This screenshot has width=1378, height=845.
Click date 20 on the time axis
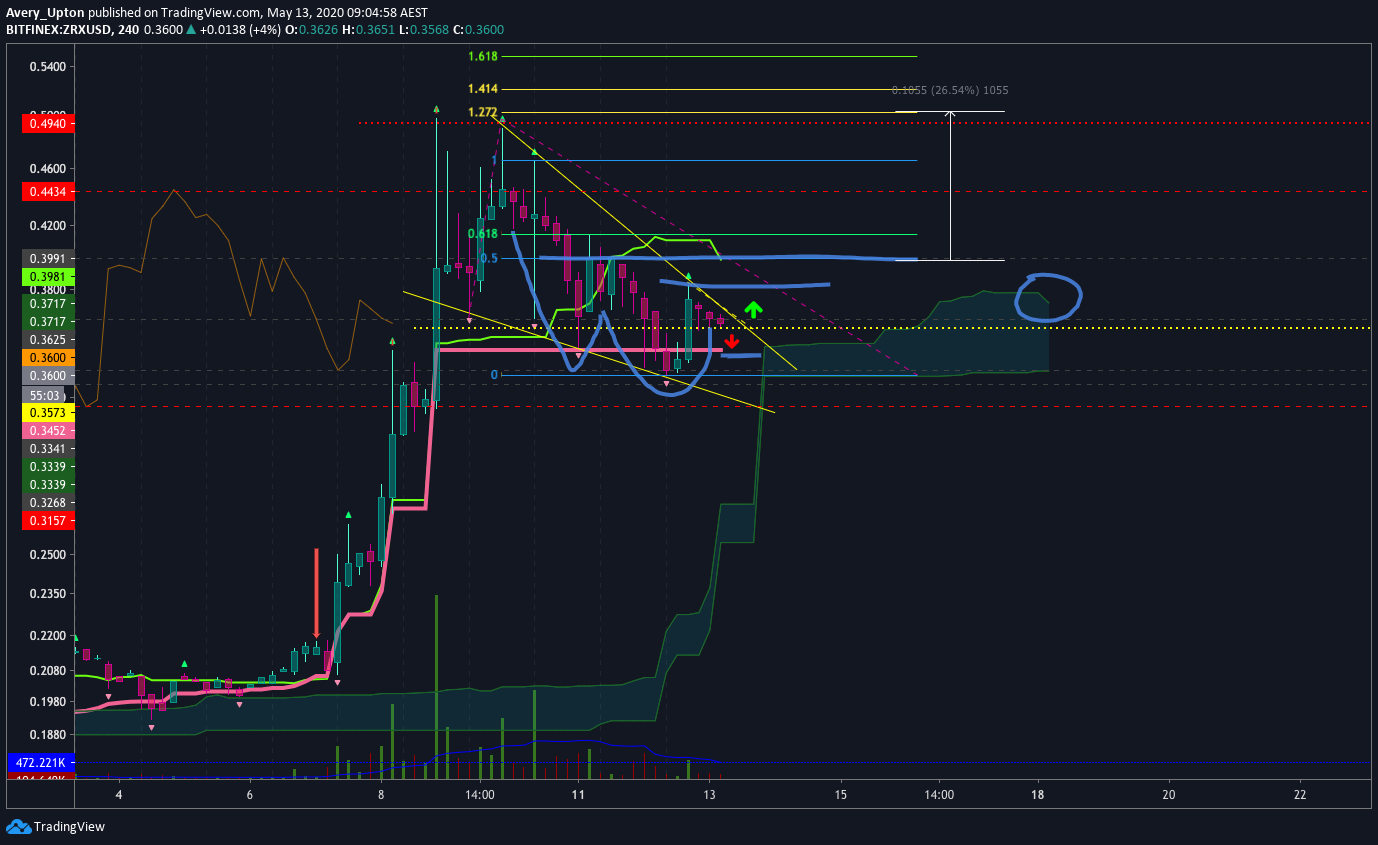(1168, 795)
